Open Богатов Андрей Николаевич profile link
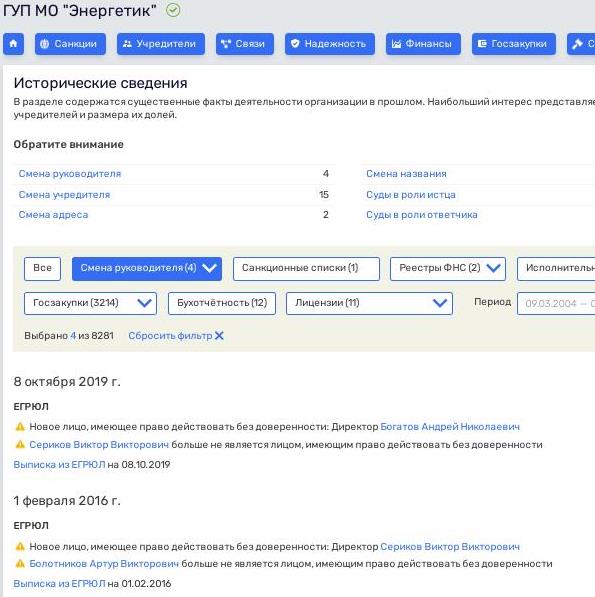 click(450, 427)
